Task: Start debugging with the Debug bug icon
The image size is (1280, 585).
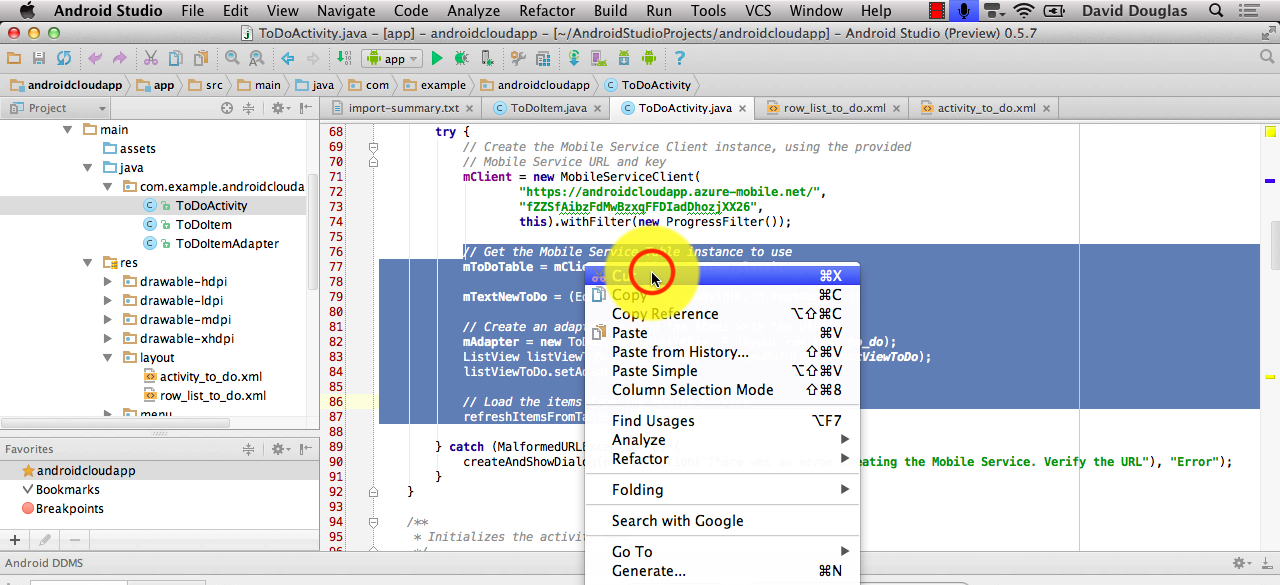Action: [x=461, y=59]
